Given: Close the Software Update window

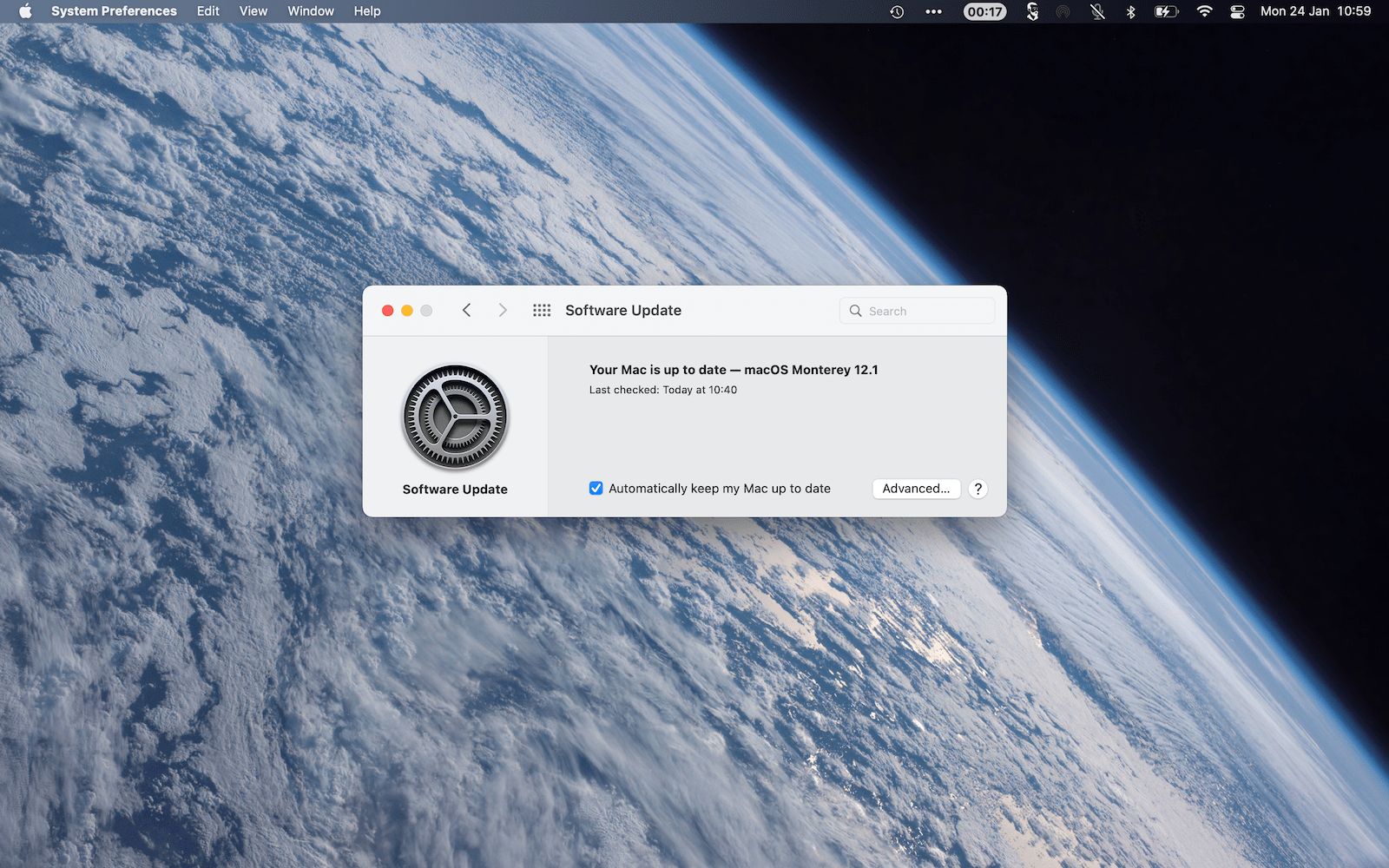Looking at the screenshot, I should pyautogui.click(x=388, y=311).
